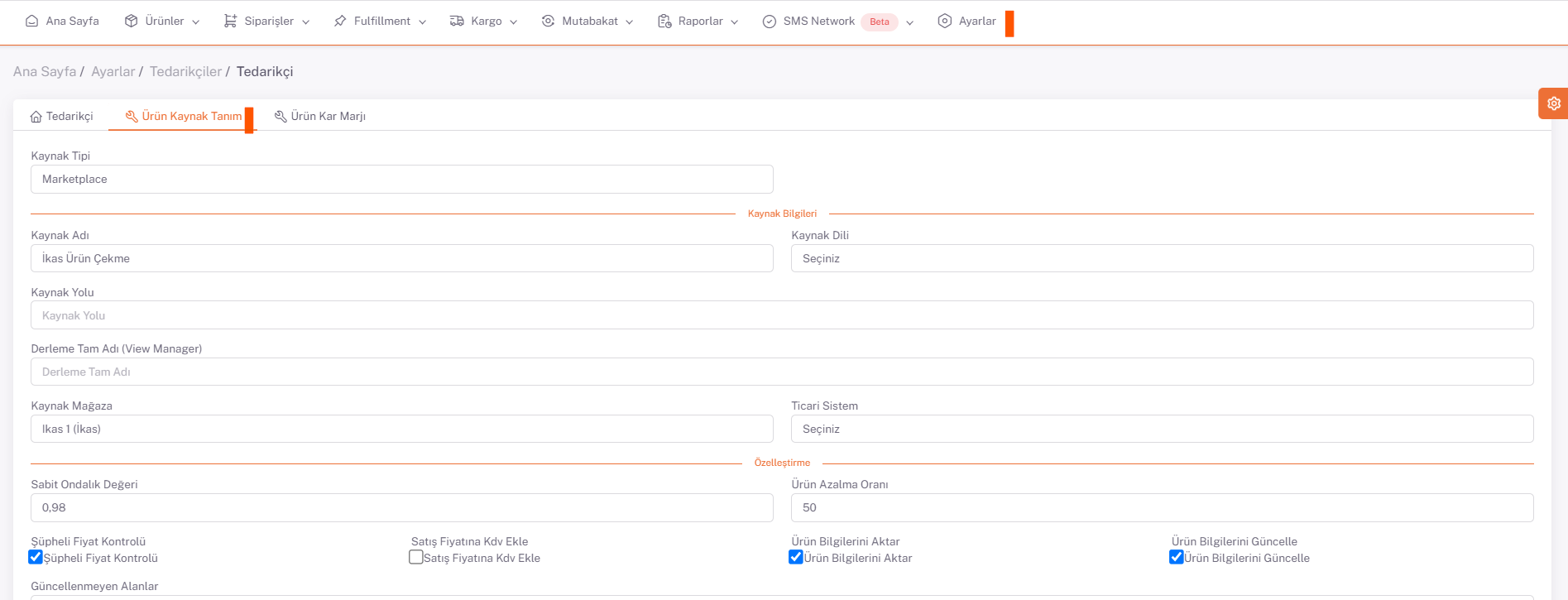Image resolution: width=1568 pixels, height=600 pixels.
Task: Switch to the Tedarikçi tab
Action: (x=62, y=117)
